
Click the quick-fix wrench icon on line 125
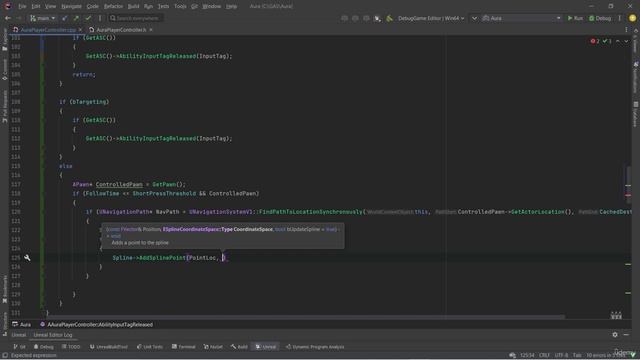pyautogui.click(x=27, y=258)
